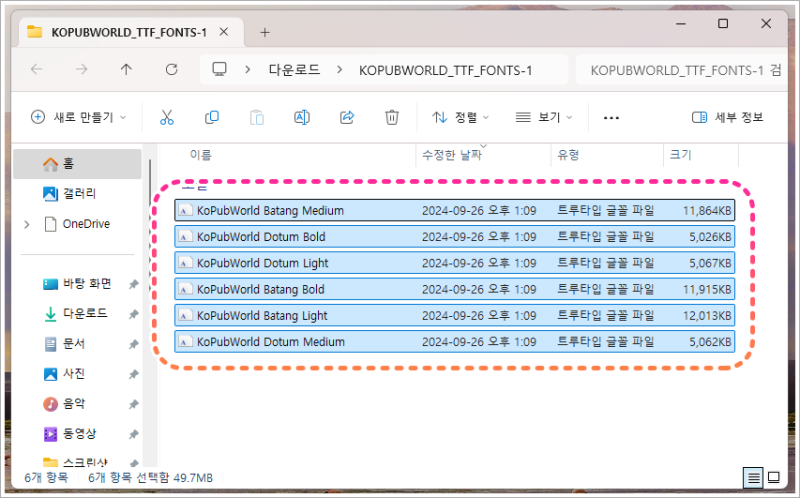The image size is (800, 498).
Task: Click the 12,013KB size cell
Action: click(x=707, y=316)
